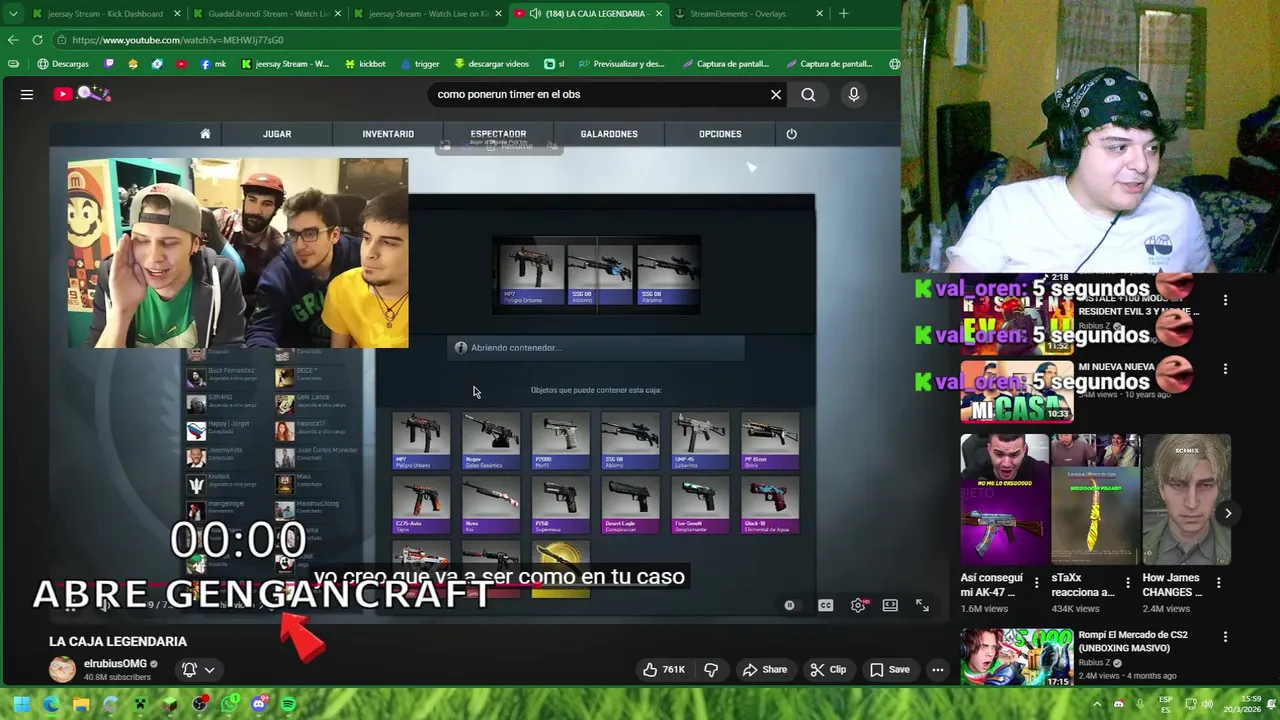Expand the notification bell dropdown
The image size is (1280, 720).
pos(198,669)
